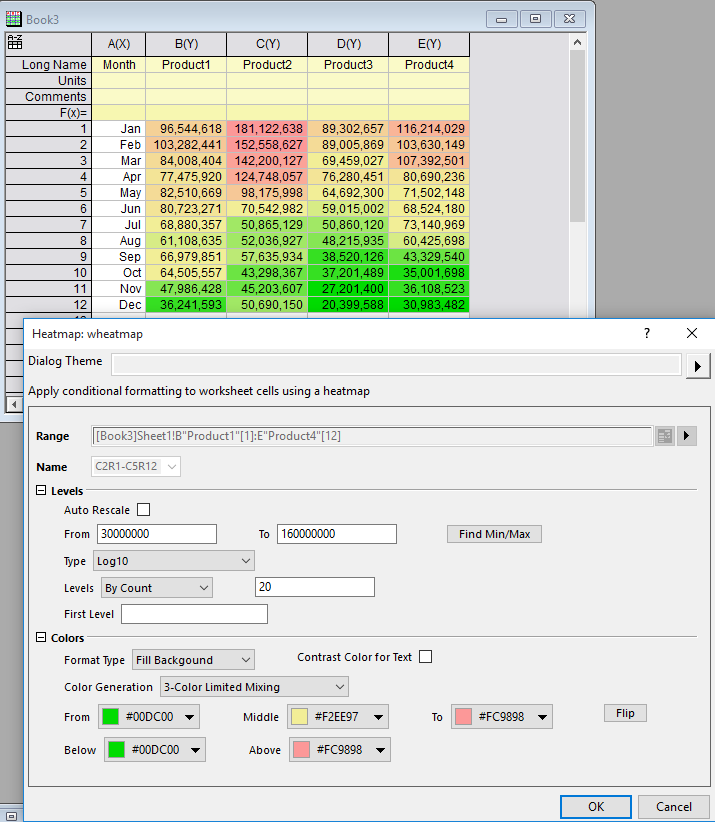715x822 pixels.
Task: Click cell 116,214,029 in Product4 column
Action: [x=429, y=128]
